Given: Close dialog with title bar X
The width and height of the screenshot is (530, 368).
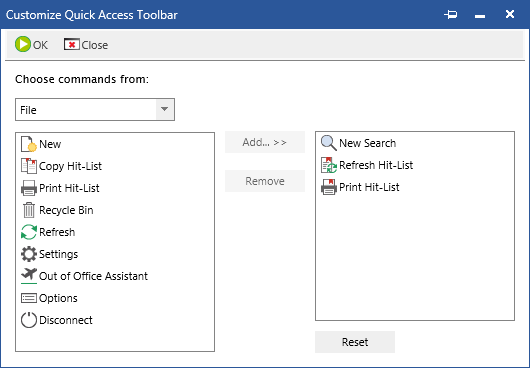Looking at the screenshot, I should point(510,14).
